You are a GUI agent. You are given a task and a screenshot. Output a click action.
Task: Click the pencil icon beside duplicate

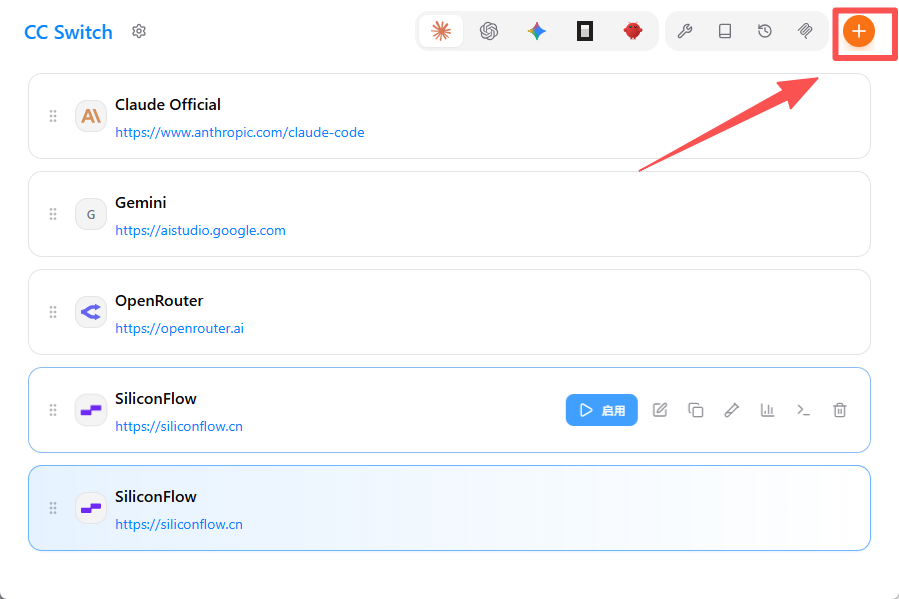732,410
